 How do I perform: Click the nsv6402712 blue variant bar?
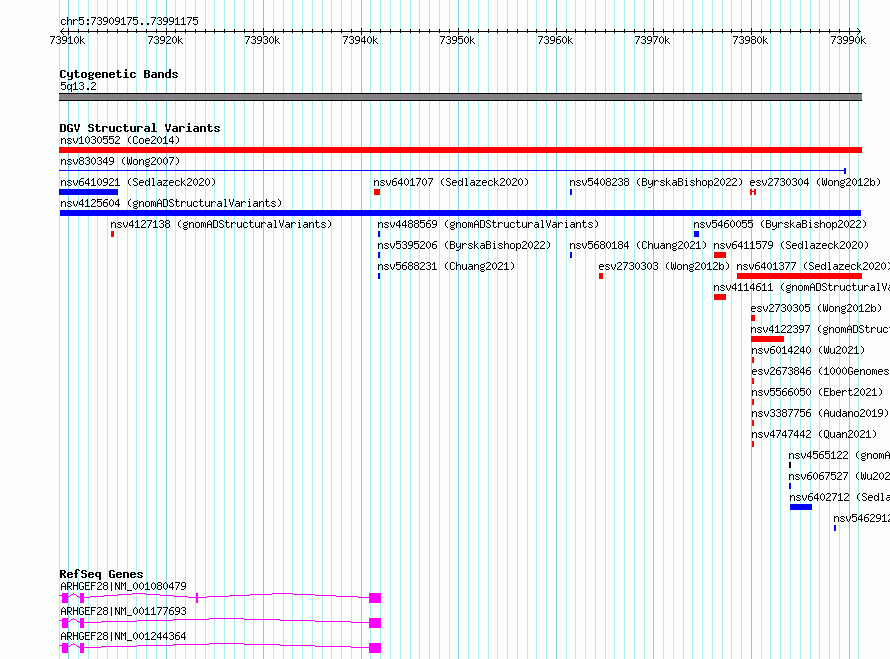click(x=801, y=507)
